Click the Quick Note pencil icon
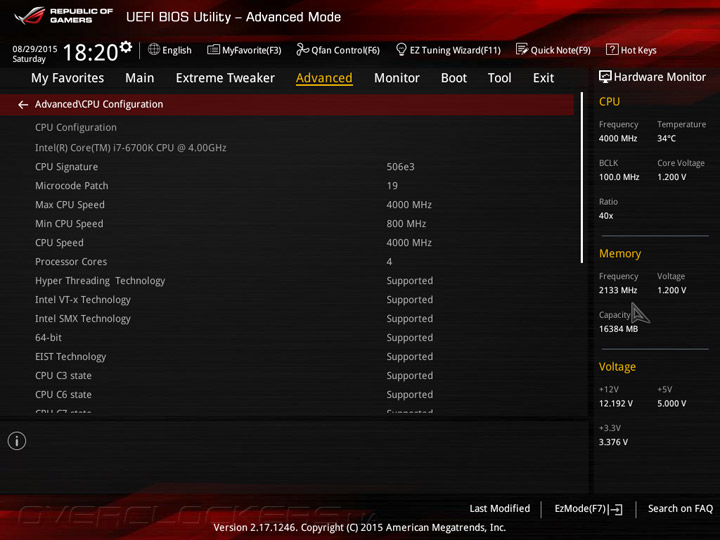The width and height of the screenshot is (720, 540). tap(522, 49)
